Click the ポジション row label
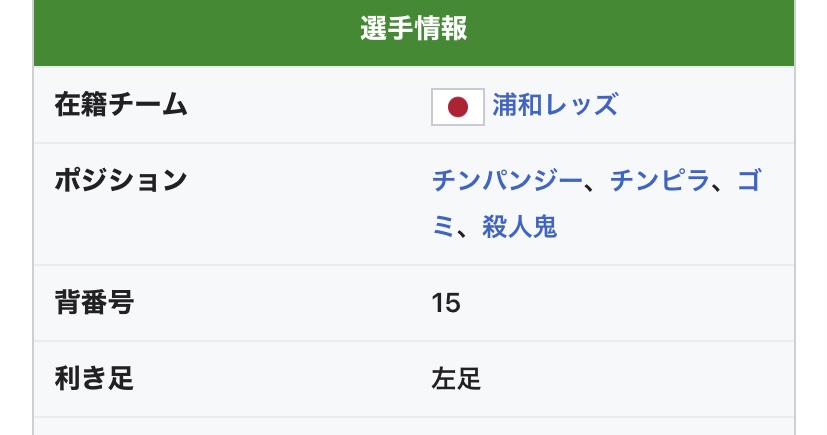This screenshot has height=435, width=827. pyautogui.click(x=121, y=181)
